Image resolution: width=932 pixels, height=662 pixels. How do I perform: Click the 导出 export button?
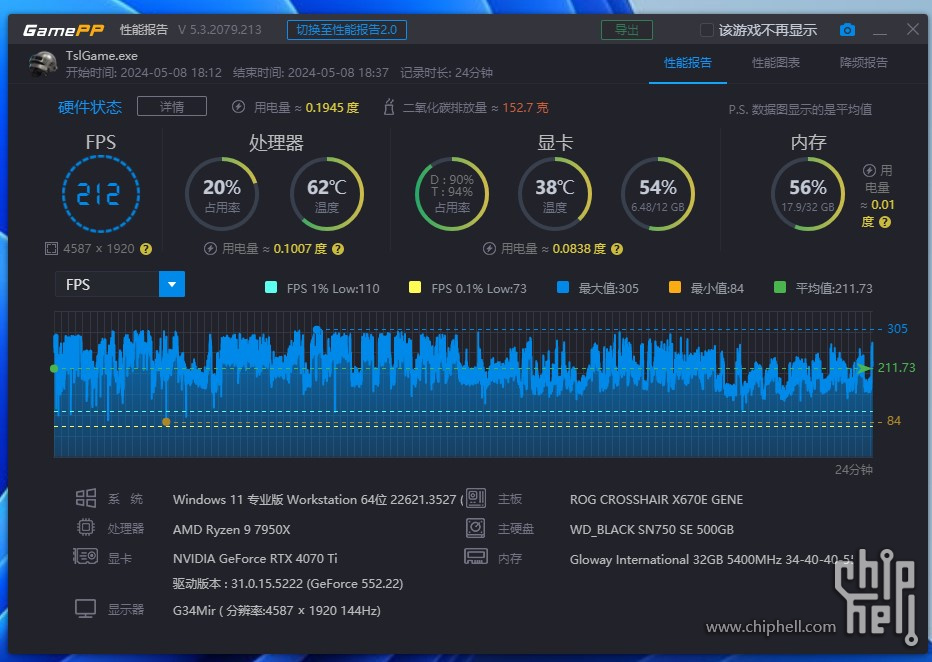click(627, 30)
